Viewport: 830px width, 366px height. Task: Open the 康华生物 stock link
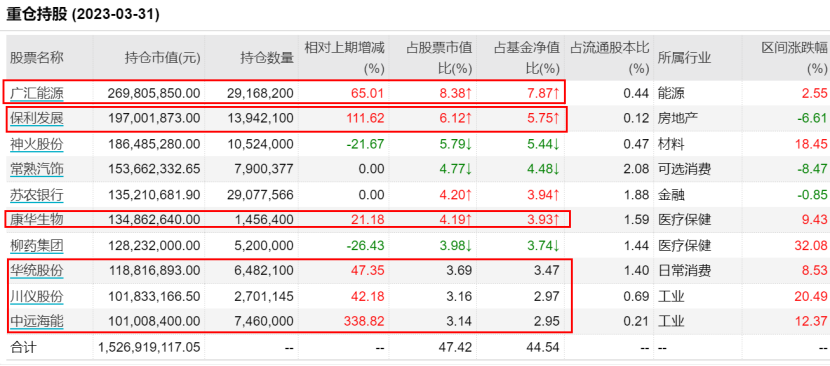point(37,219)
